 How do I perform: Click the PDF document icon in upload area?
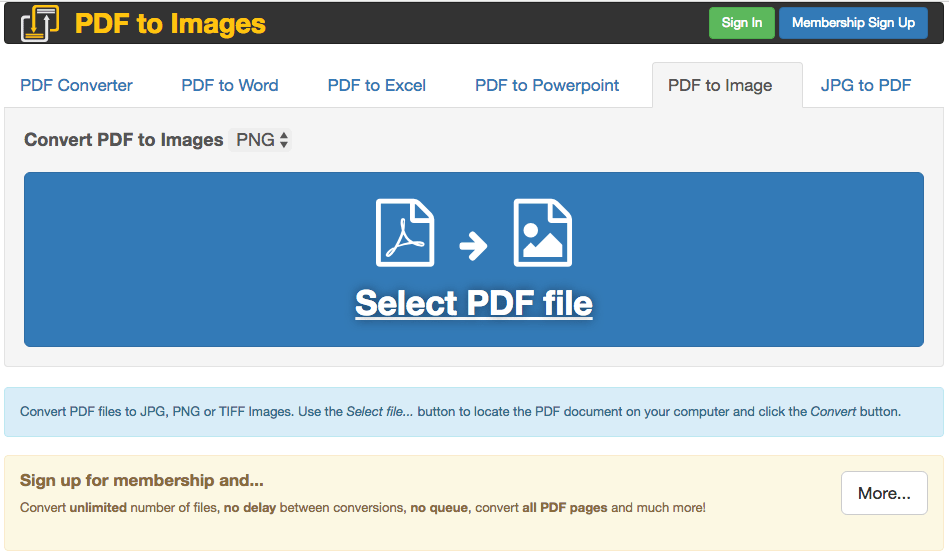pos(405,232)
